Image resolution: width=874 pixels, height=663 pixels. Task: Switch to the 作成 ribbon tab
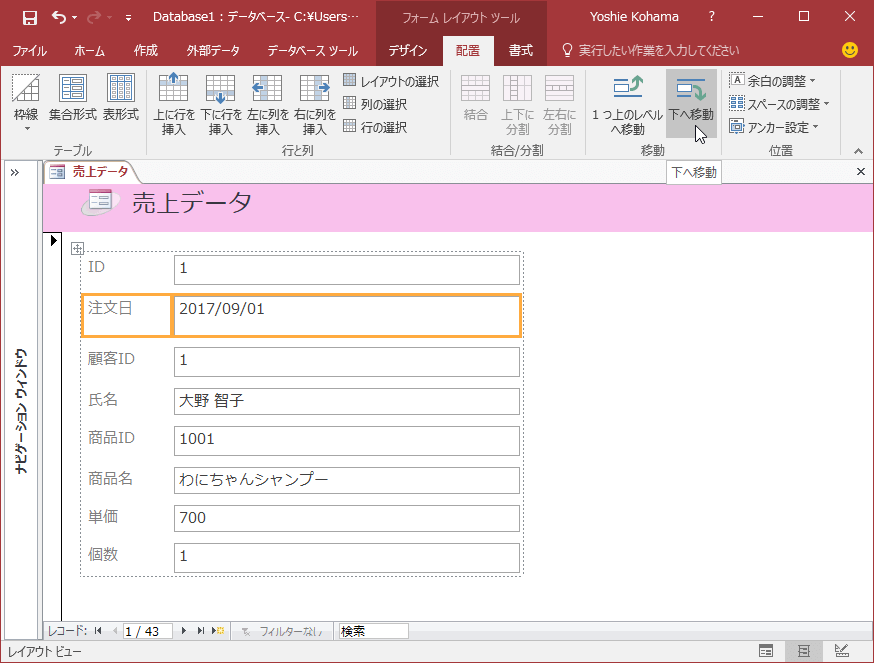point(145,51)
